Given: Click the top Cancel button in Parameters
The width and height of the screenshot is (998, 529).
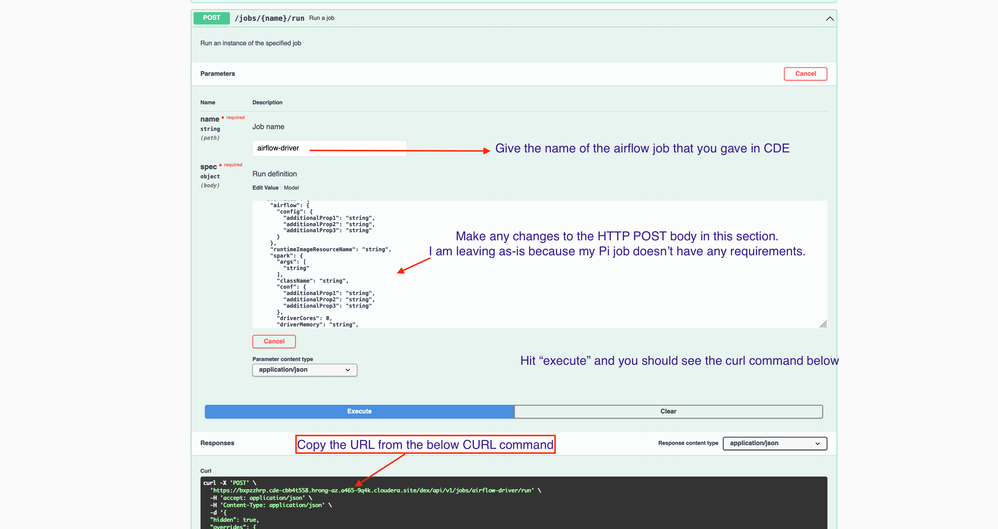Looking at the screenshot, I should [805, 74].
